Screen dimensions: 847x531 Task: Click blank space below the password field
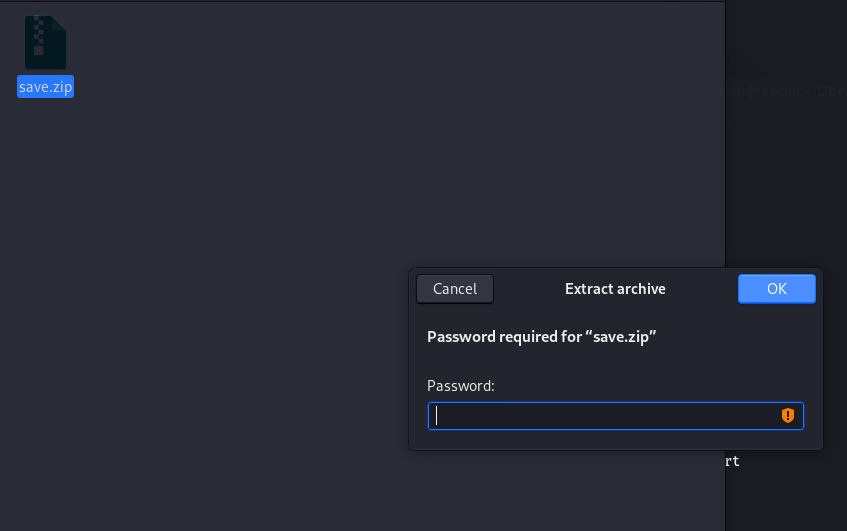tap(615, 439)
